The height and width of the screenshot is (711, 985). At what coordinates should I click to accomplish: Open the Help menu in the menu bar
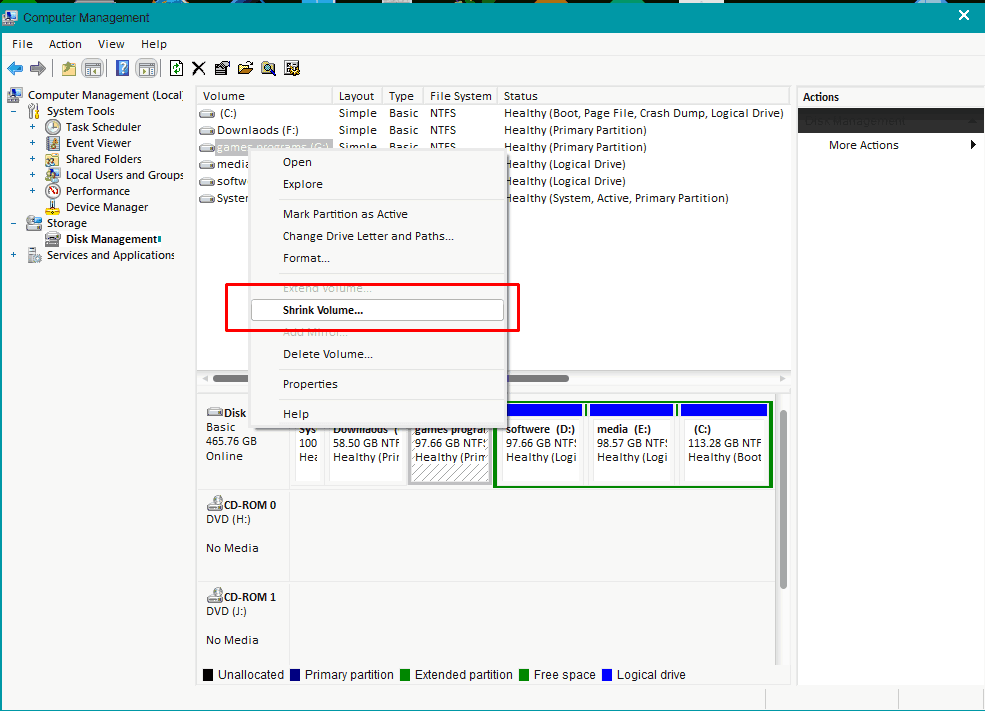point(154,44)
